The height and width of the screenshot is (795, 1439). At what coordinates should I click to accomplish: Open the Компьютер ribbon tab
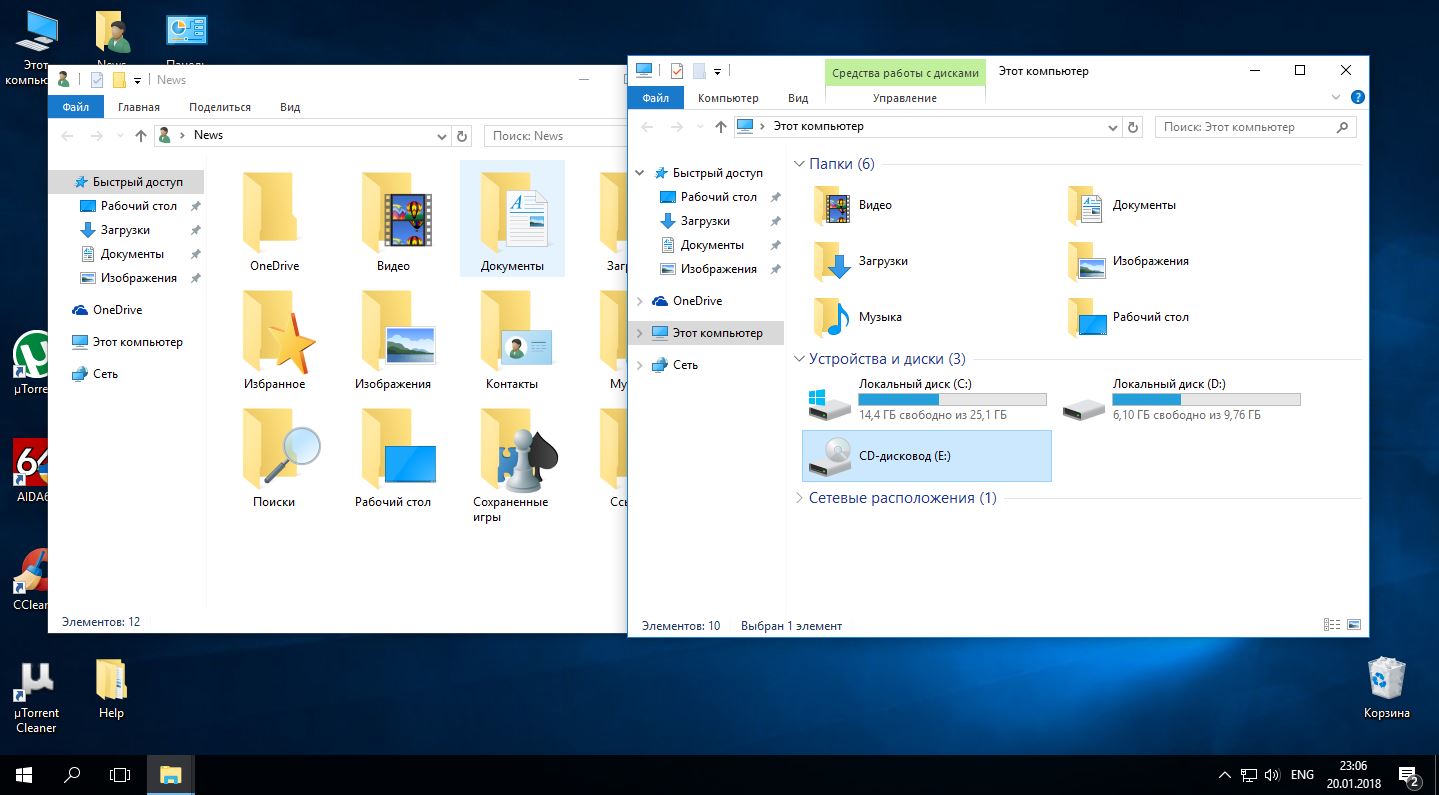(x=728, y=98)
